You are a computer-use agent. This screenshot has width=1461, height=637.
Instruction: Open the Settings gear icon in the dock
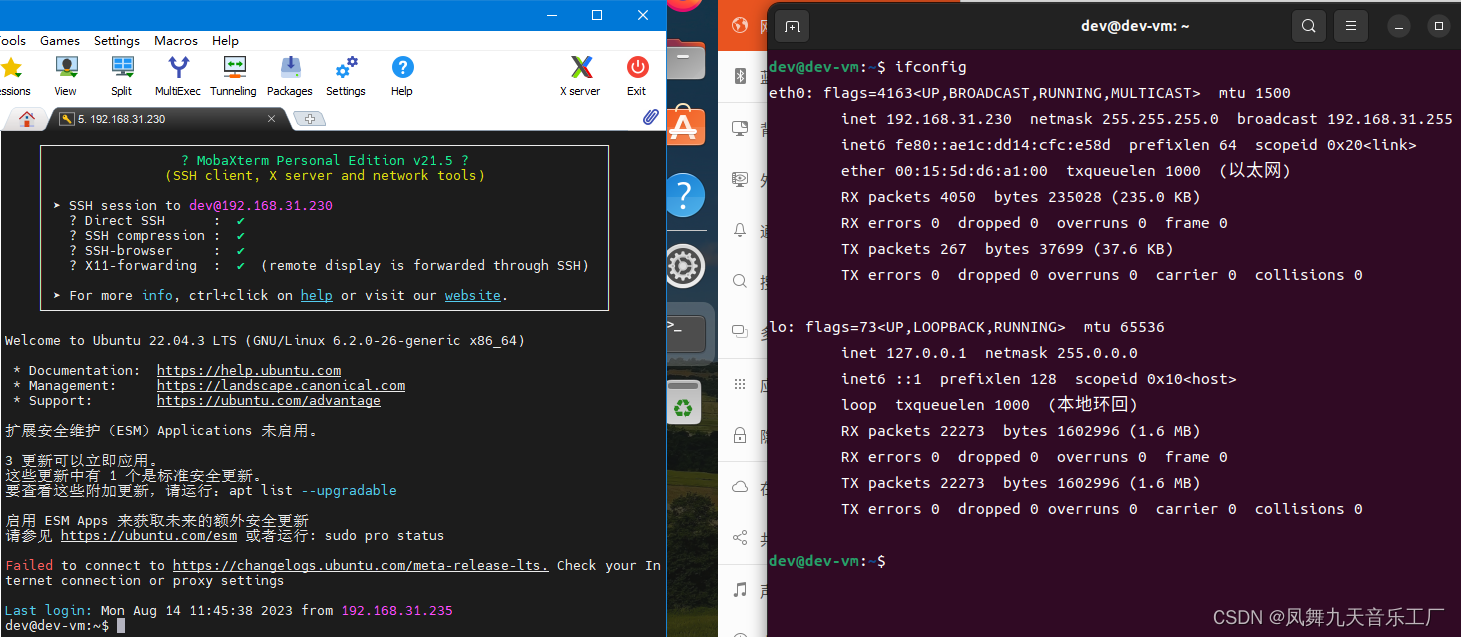click(684, 266)
